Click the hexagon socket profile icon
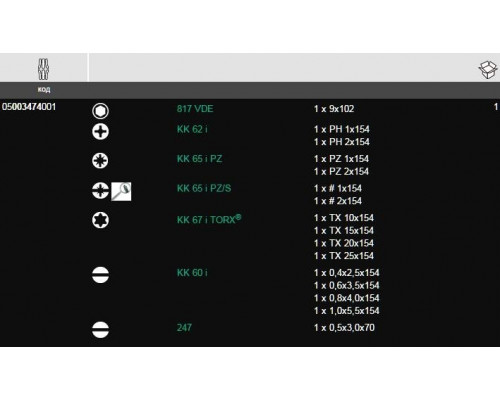This screenshot has width=500, height=400. point(100,111)
